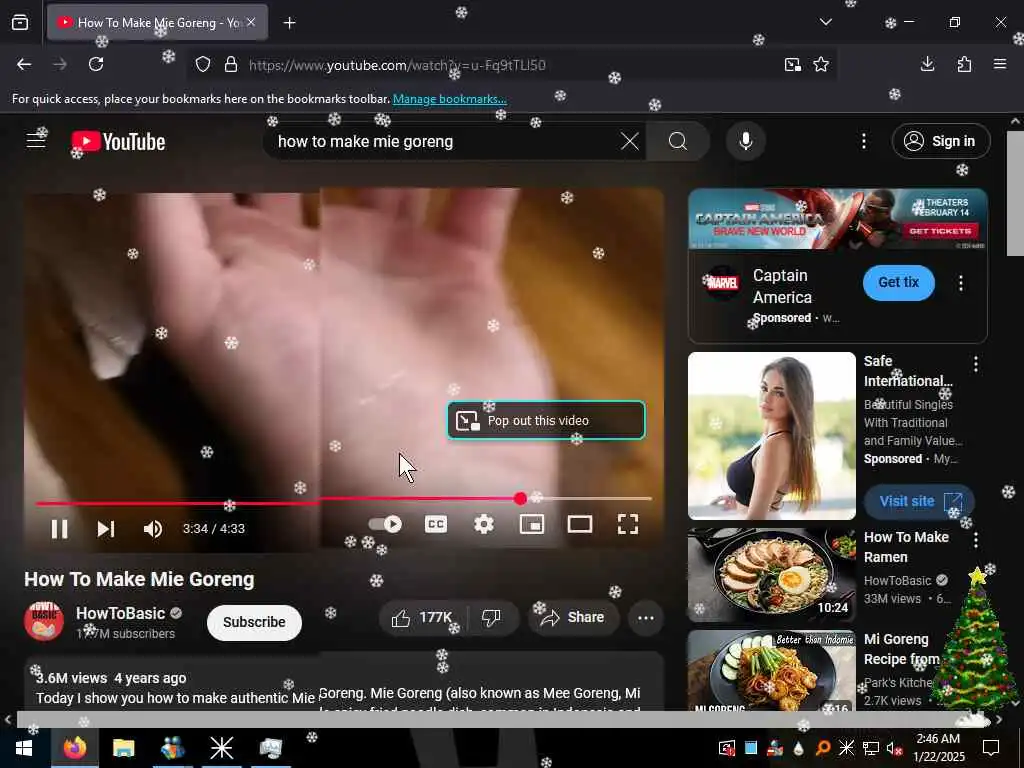
Task: Open a new browser tab
Action: coord(289,23)
